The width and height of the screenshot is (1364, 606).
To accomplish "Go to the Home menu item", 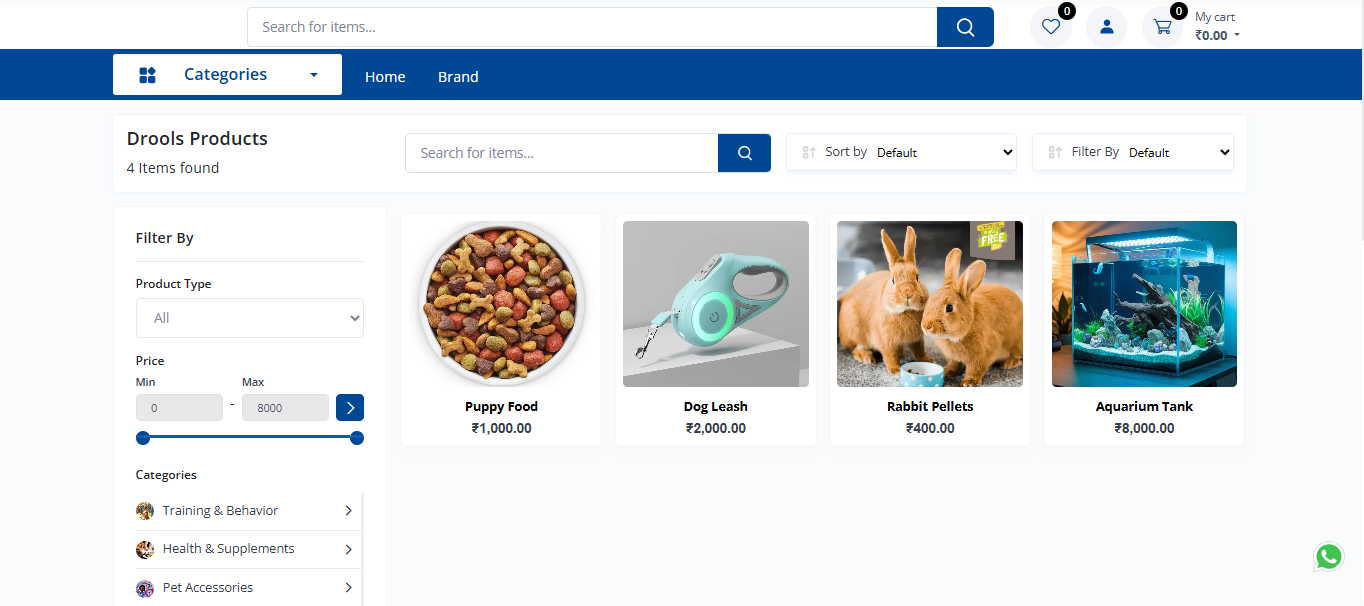I will tap(385, 77).
